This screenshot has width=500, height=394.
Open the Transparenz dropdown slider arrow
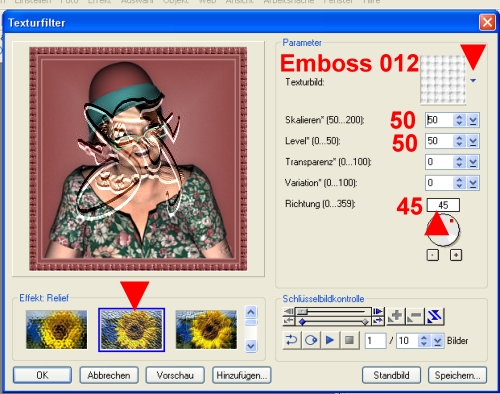(x=473, y=162)
